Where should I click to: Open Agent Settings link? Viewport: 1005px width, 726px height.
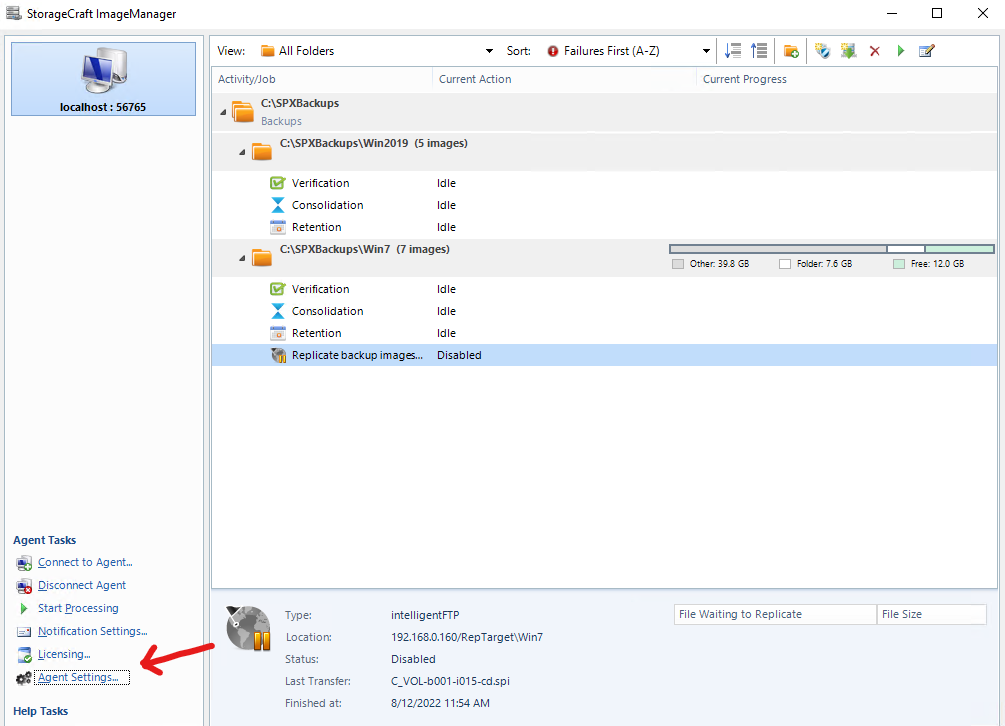pyautogui.click(x=77, y=678)
